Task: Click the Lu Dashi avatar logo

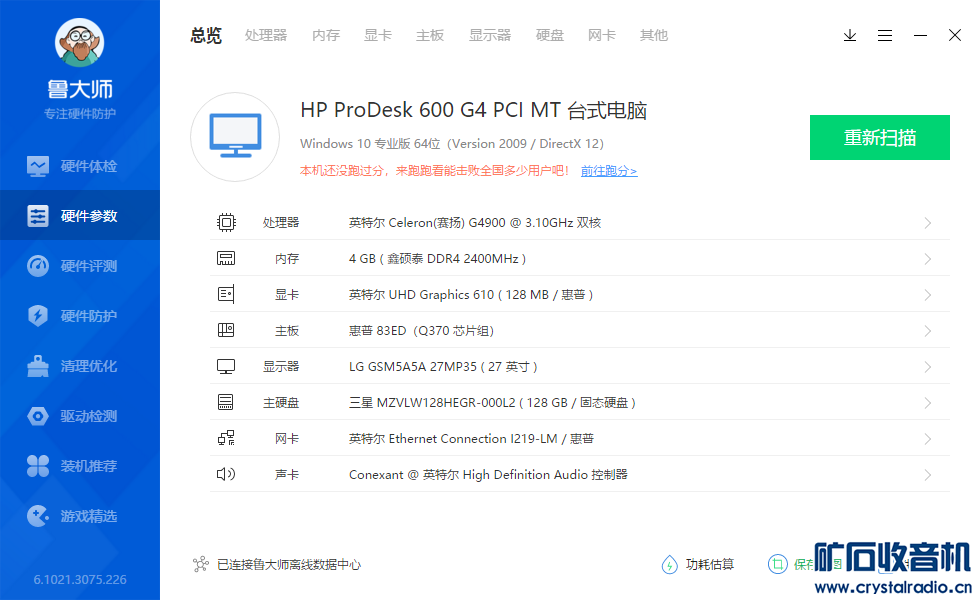Action: click(79, 42)
